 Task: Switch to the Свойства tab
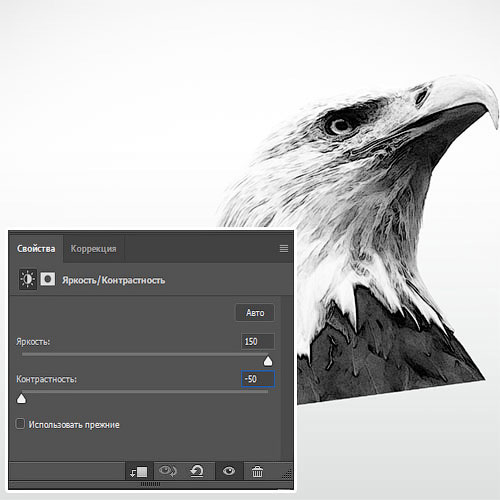point(36,249)
